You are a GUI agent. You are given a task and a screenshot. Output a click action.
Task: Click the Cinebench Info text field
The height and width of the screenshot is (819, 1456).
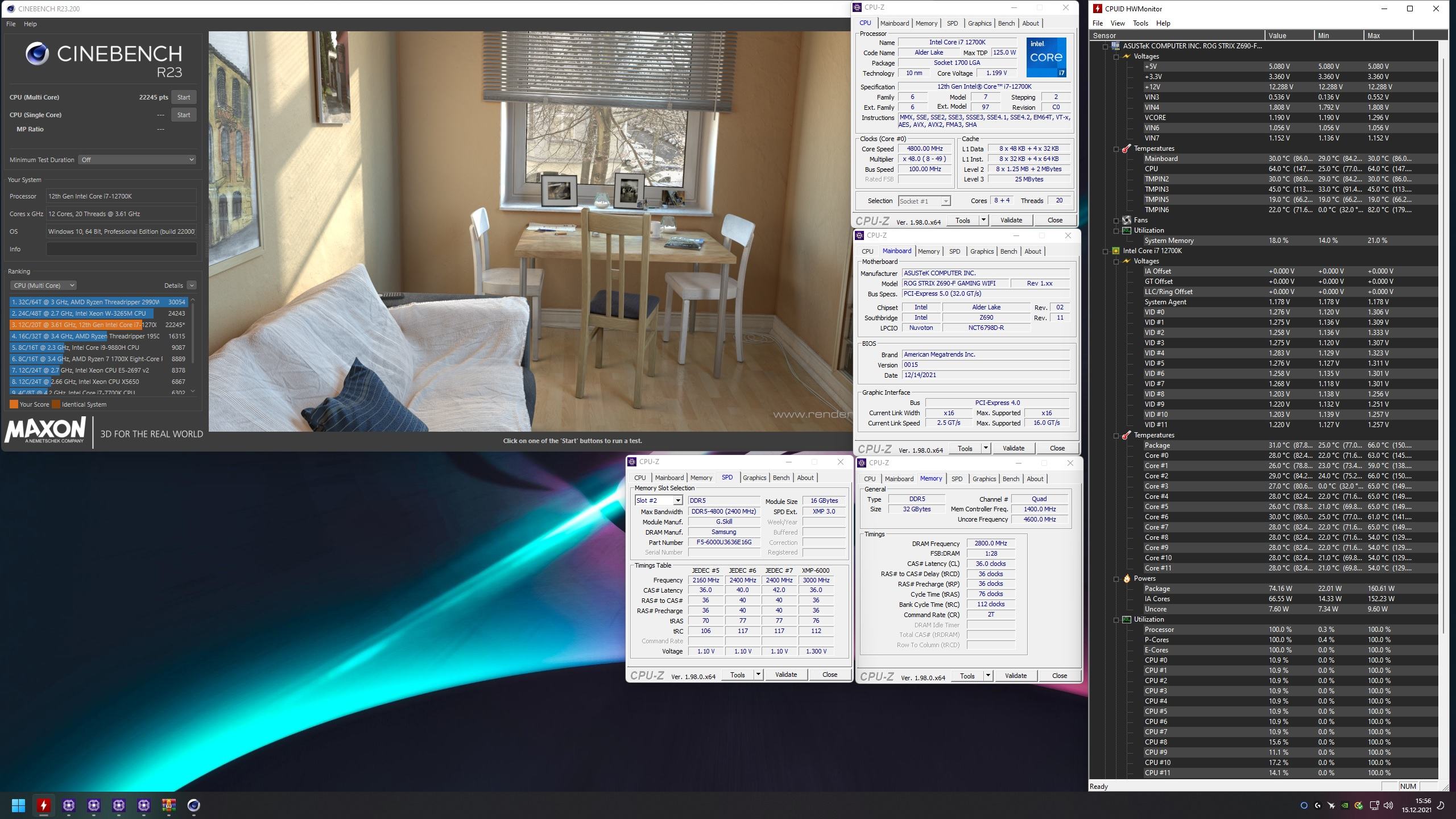click(121, 249)
